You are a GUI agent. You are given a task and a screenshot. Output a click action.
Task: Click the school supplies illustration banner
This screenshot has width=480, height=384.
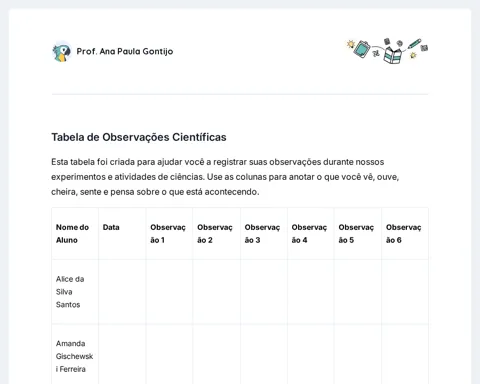tap(387, 51)
